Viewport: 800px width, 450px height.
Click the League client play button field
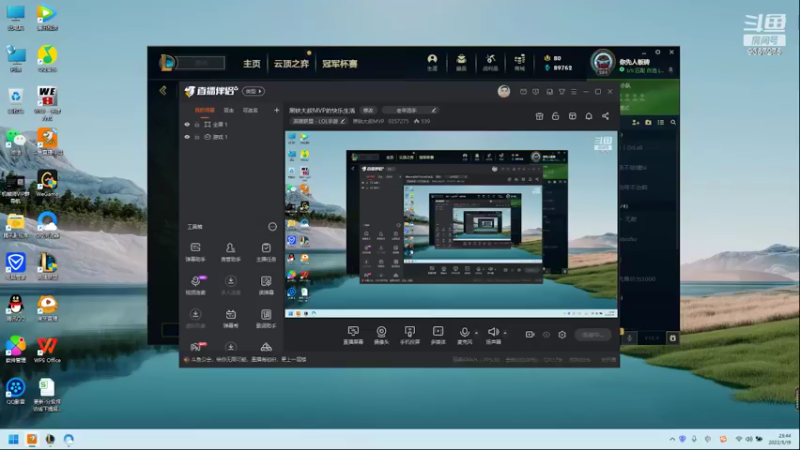(x=201, y=63)
